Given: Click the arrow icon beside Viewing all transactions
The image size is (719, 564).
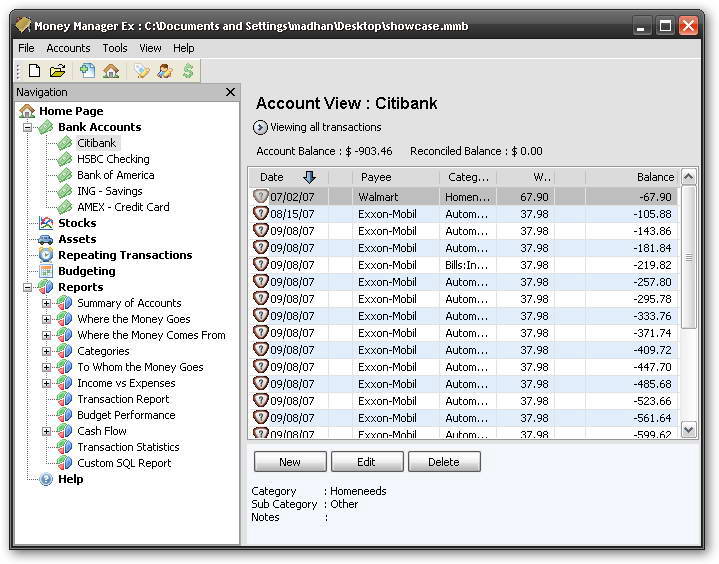Looking at the screenshot, I should tap(260, 127).
